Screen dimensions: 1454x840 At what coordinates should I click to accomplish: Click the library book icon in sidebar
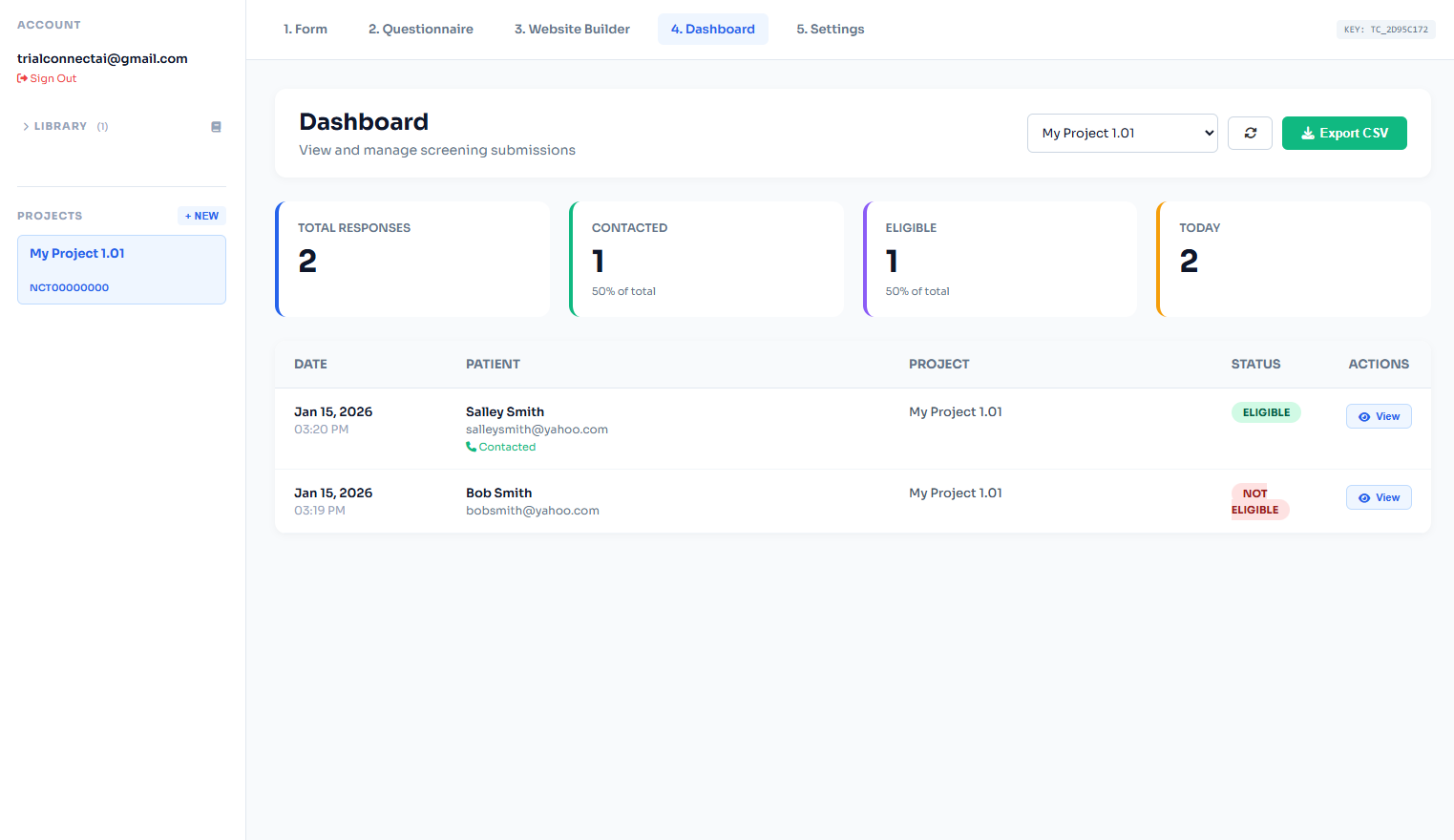coord(216,126)
